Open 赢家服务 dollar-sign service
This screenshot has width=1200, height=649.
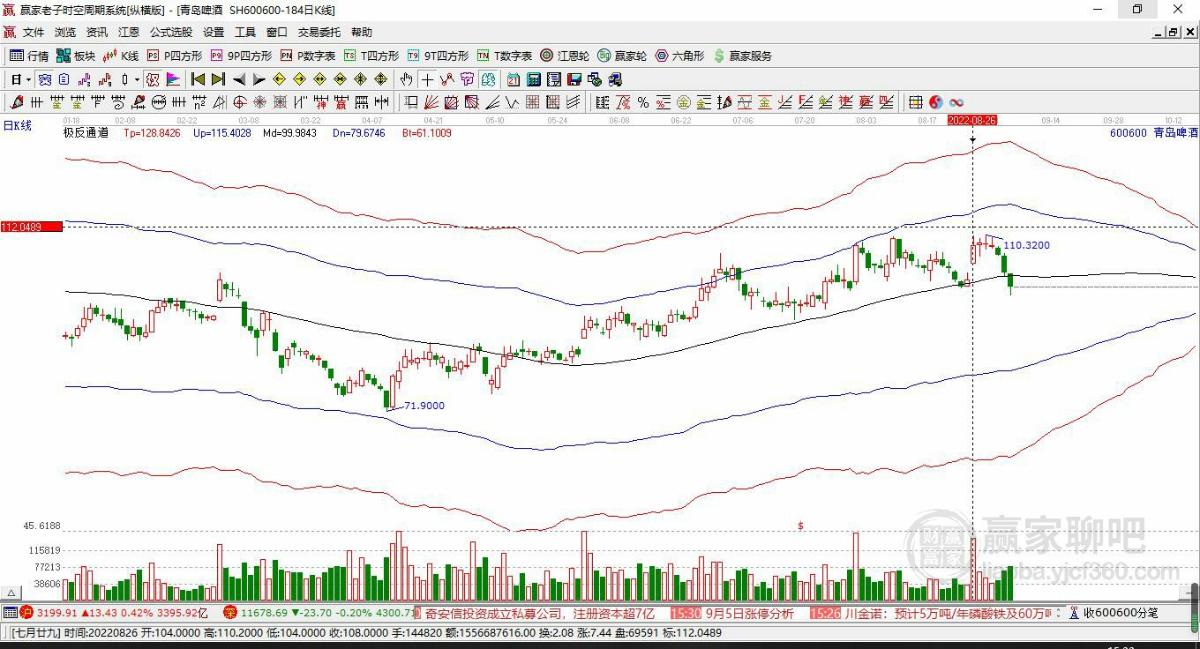coord(742,56)
